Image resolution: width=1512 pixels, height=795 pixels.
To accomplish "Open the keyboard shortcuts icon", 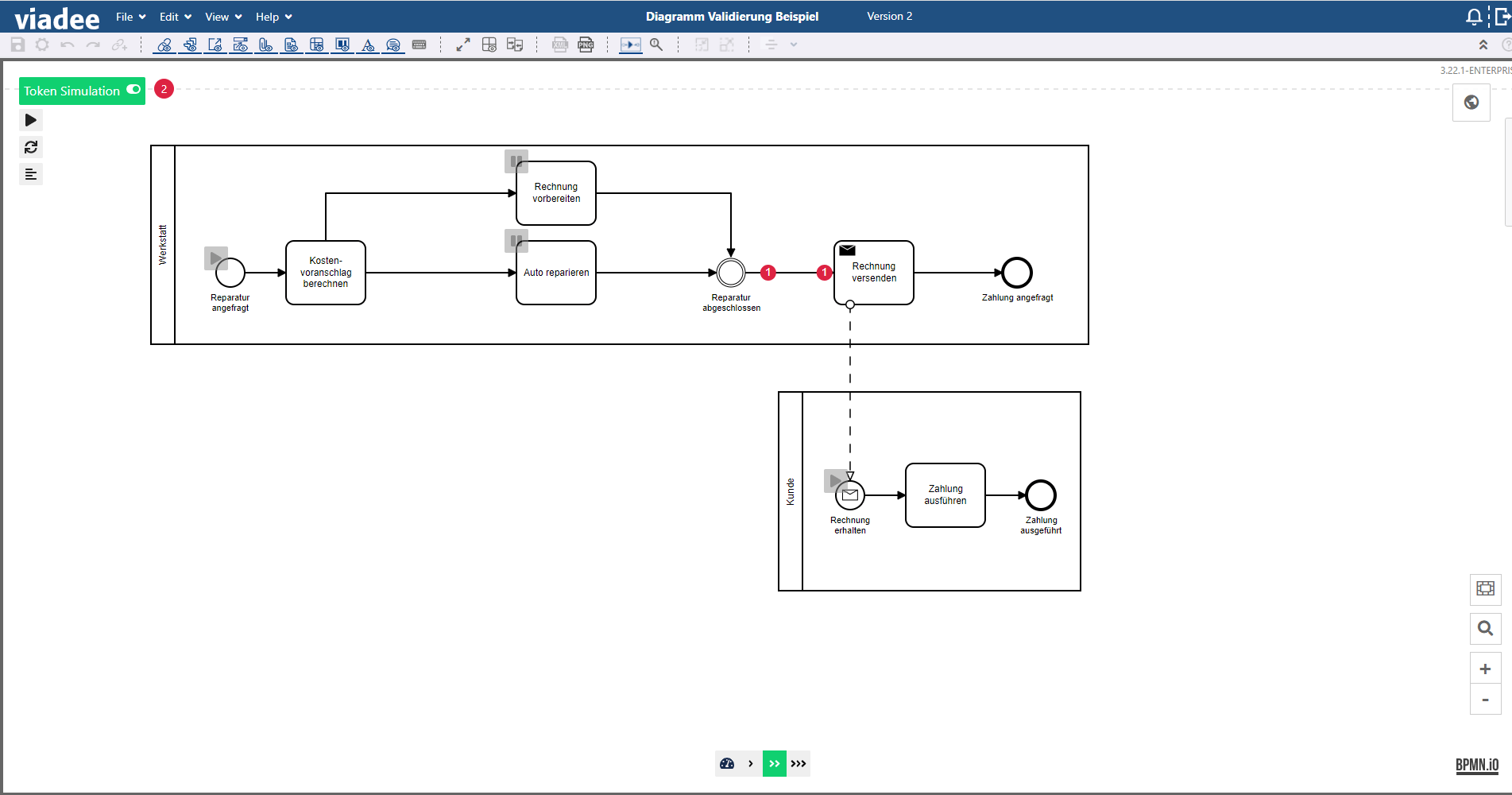I will point(420,45).
